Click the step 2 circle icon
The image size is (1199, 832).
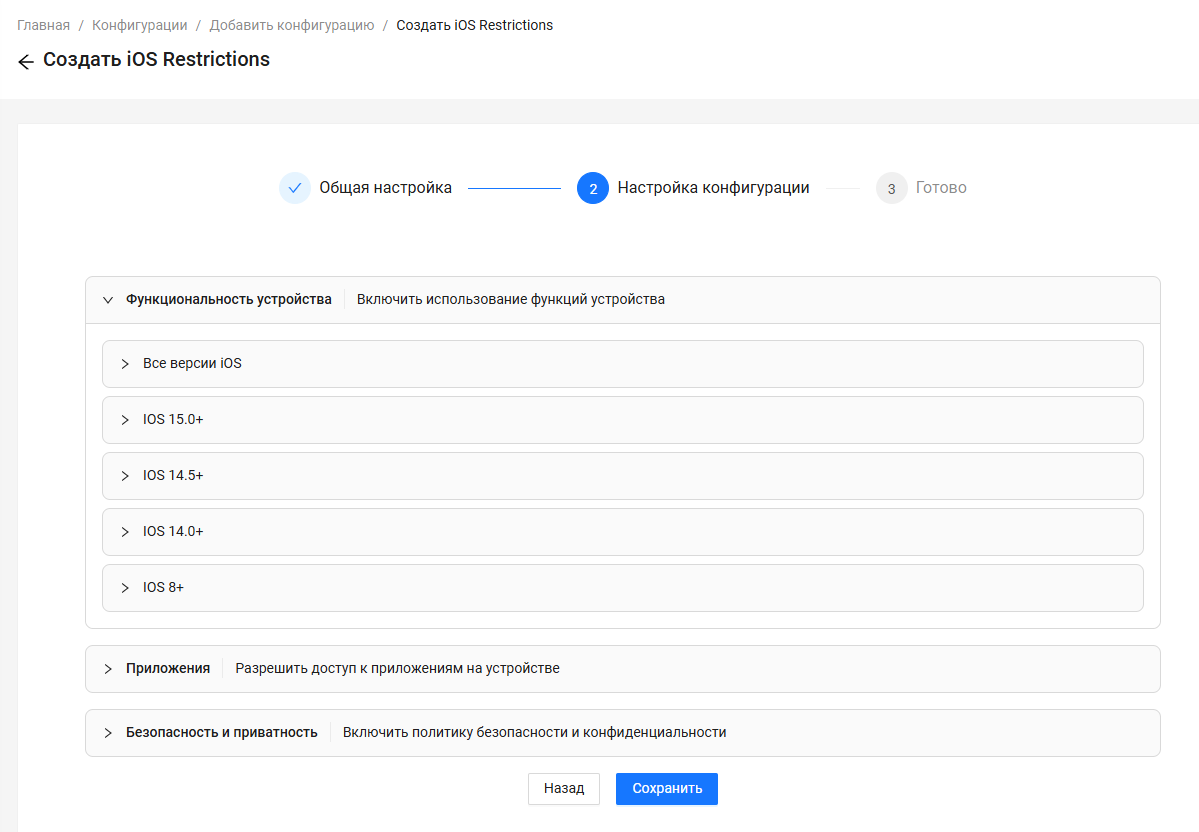[x=593, y=188]
